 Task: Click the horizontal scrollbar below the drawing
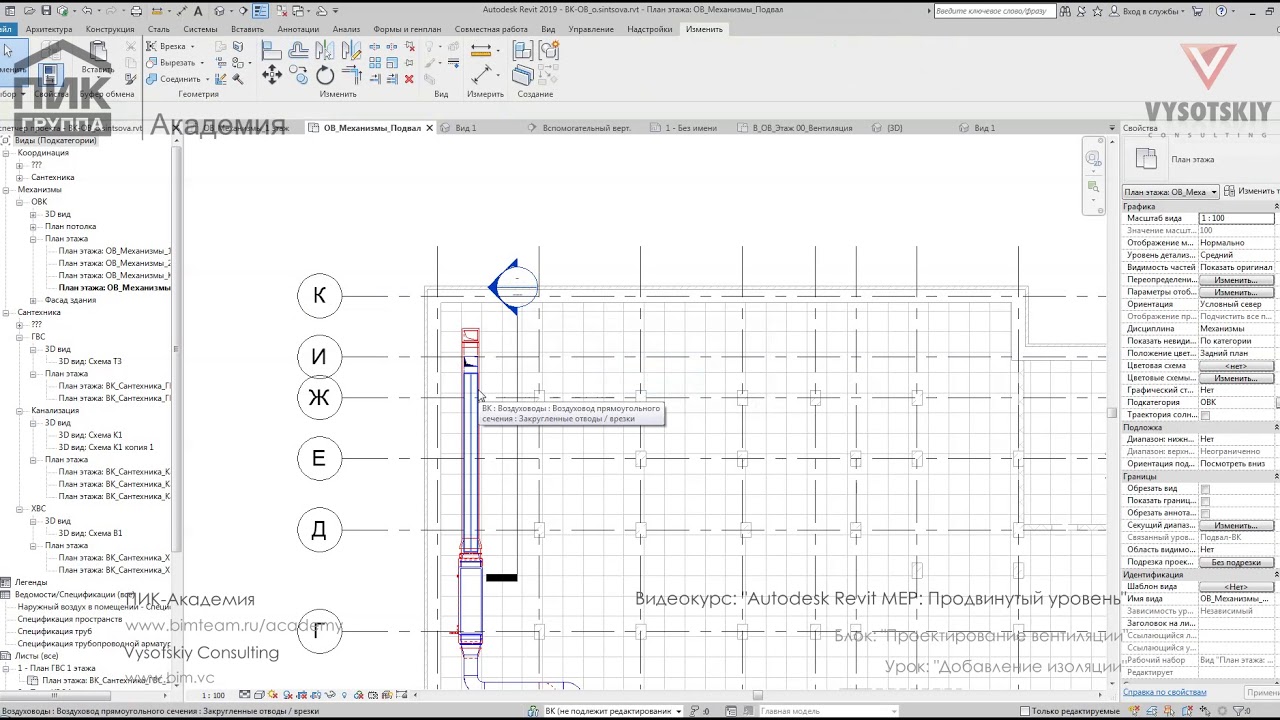(757, 695)
